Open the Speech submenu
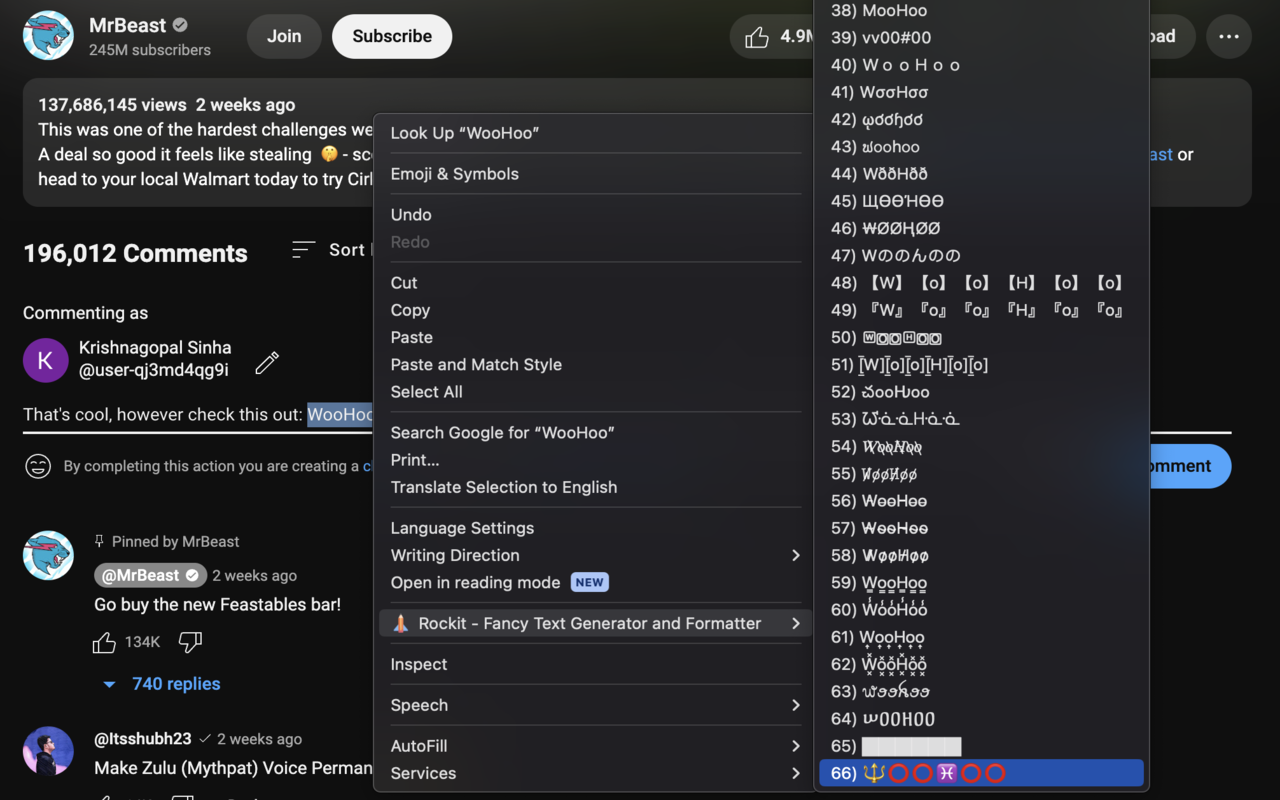This screenshot has height=800, width=1280. point(595,705)
